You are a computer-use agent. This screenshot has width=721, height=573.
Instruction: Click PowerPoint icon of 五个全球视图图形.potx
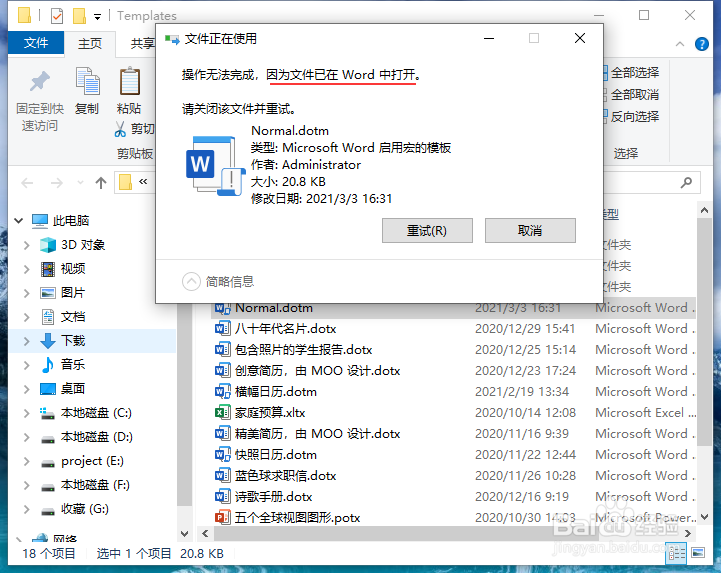click(x=223, y=518)
